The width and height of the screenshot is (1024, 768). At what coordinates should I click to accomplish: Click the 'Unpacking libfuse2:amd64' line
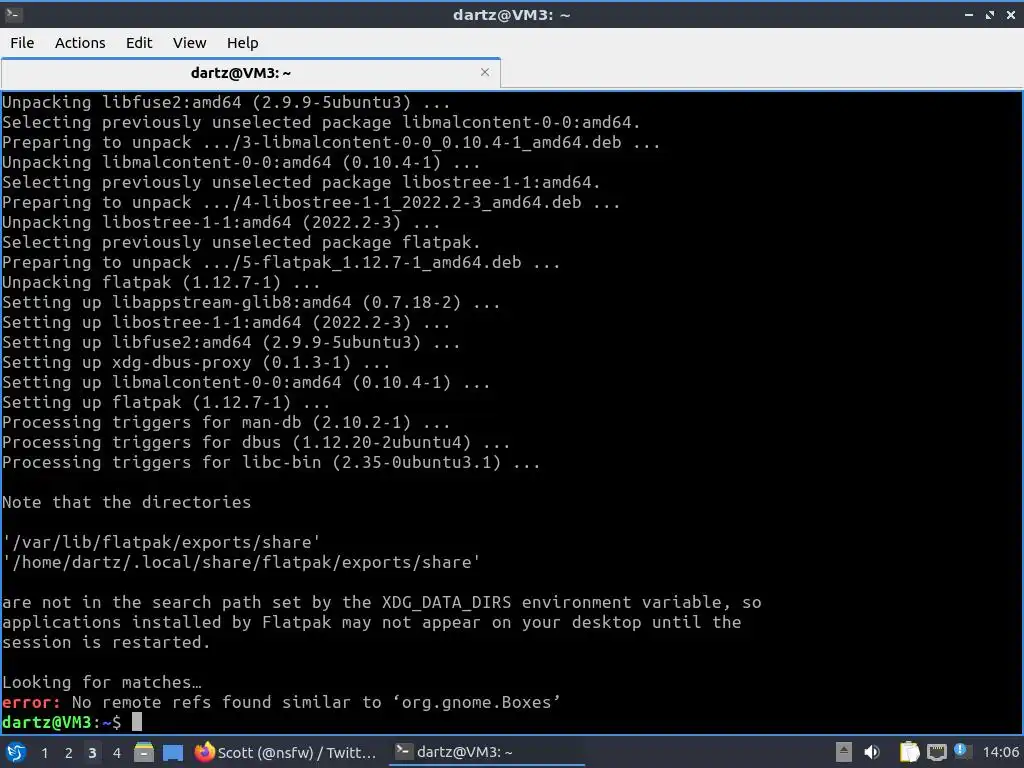click(226, 102)
